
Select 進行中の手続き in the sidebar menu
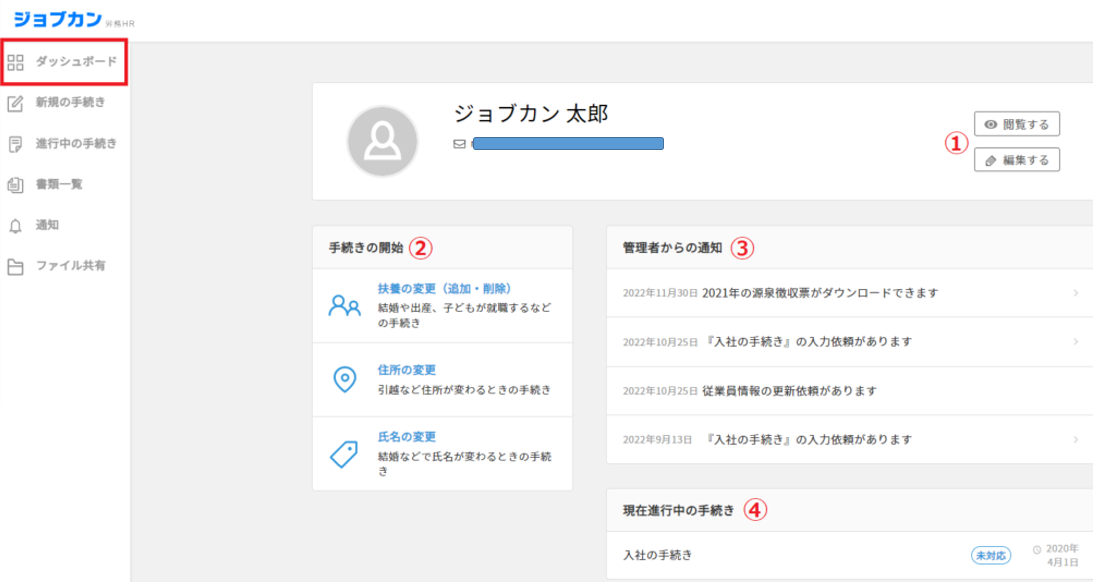tap(76, 144)
